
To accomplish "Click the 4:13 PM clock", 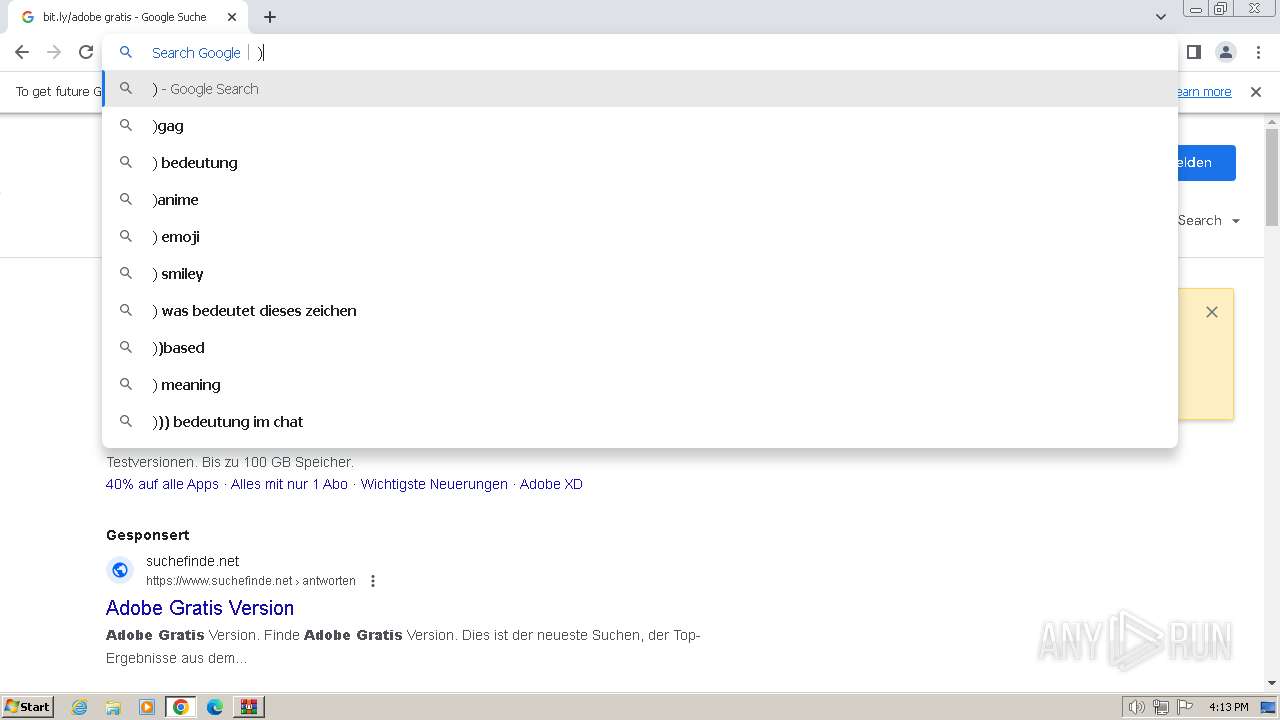I will coord(1228,707).
